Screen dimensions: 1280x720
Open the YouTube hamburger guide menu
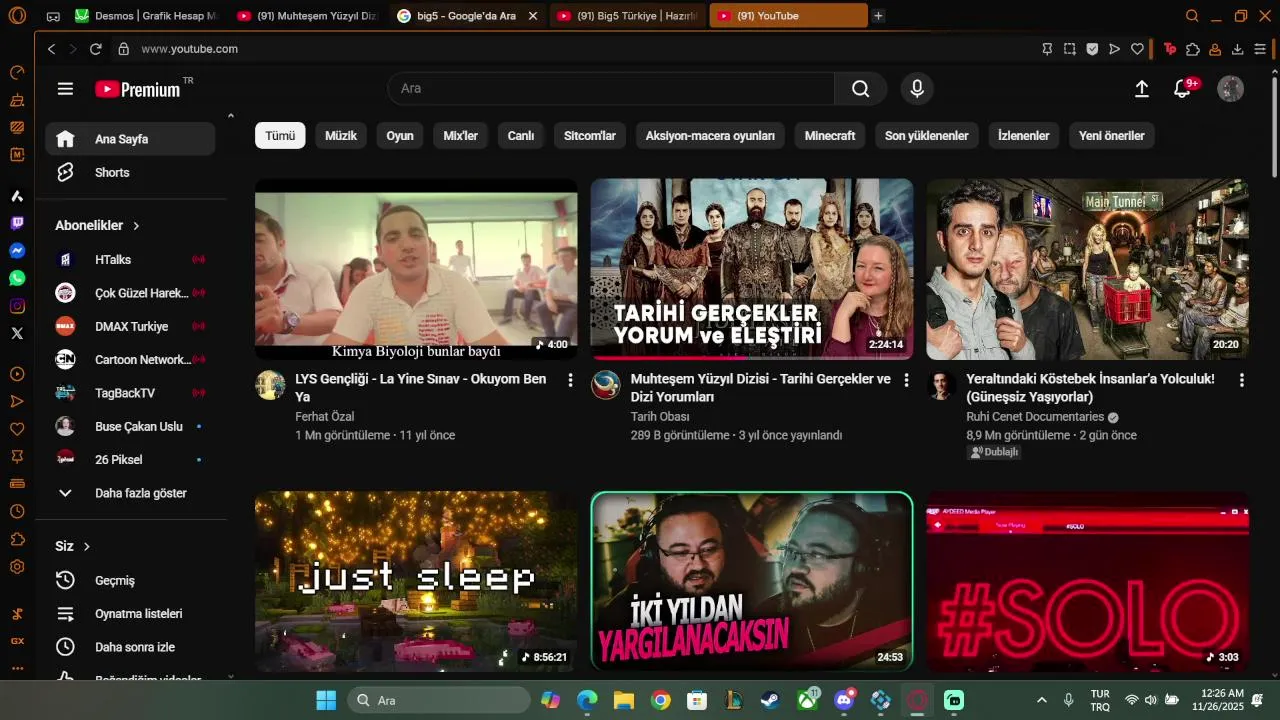pyautogui.click(x=65, y=89)
